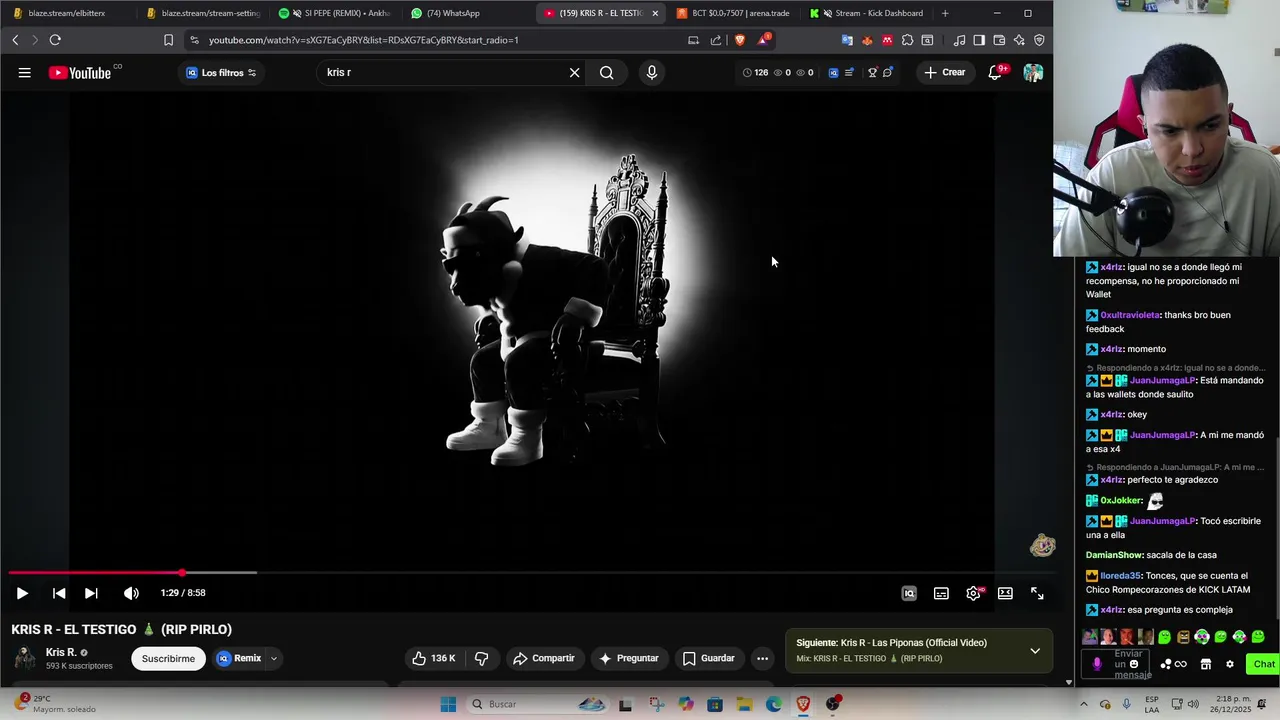Open the chat store shop icon
The width and height of the screenshot is (1280, 720).
[1206, 664]
